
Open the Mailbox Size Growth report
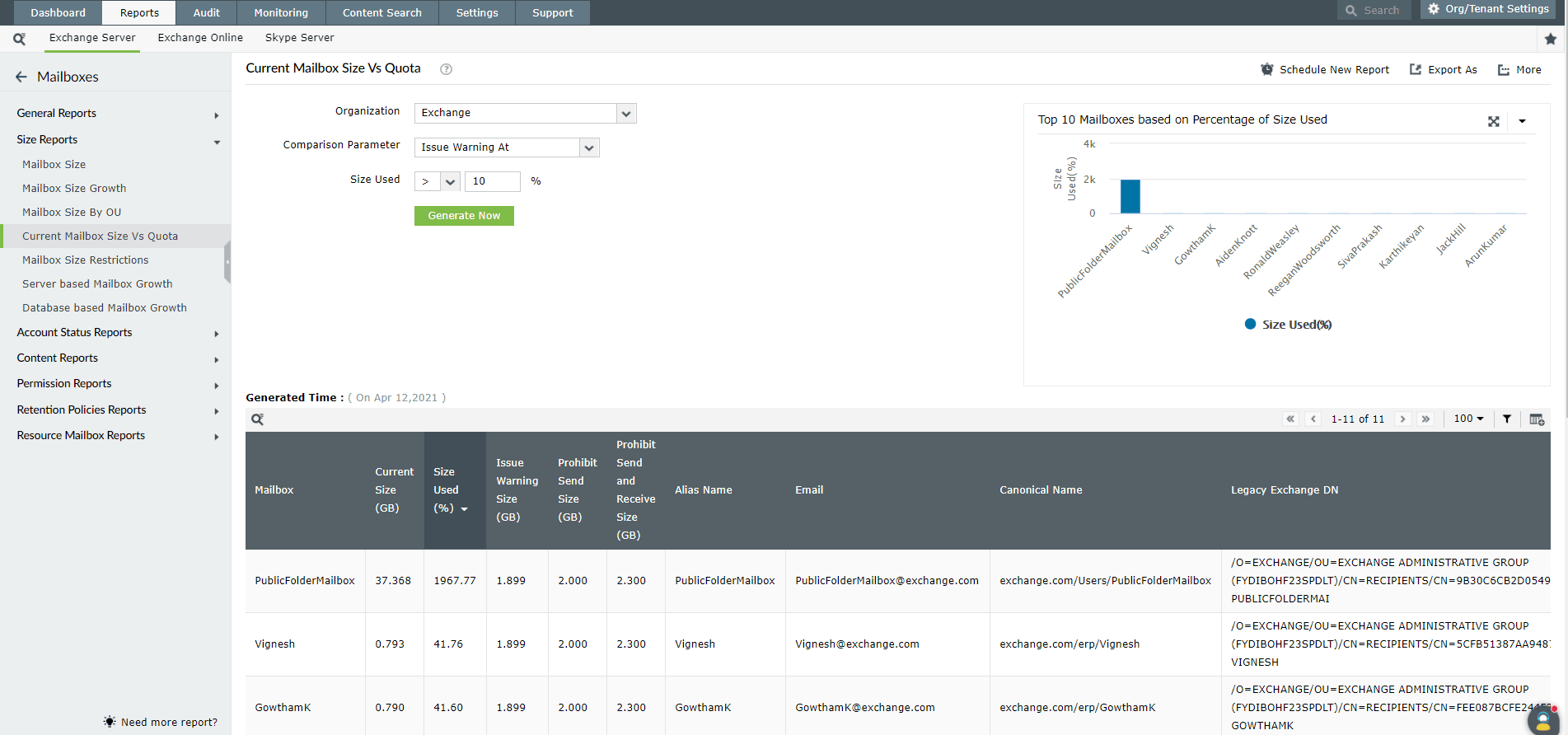tap(74, 189)
